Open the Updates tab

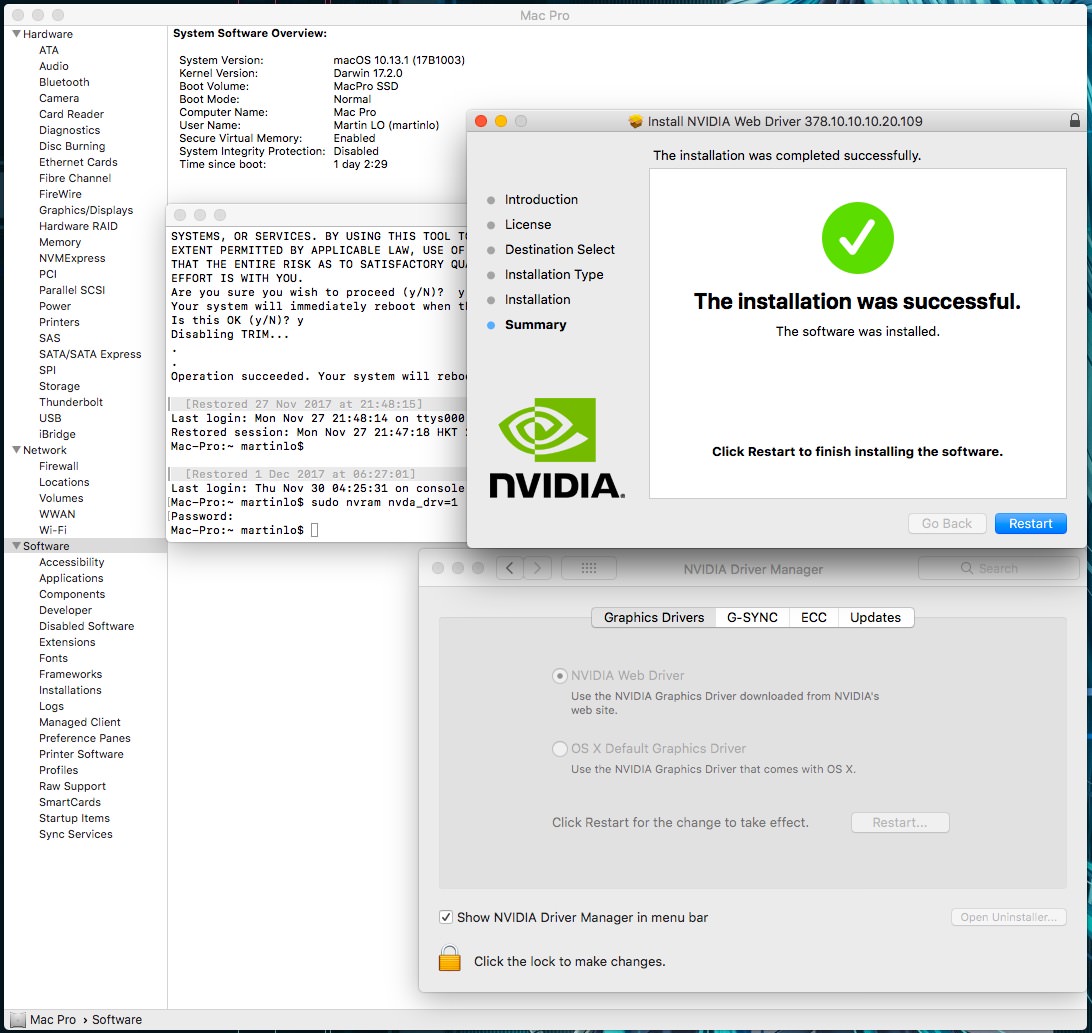tap(875, 618)
